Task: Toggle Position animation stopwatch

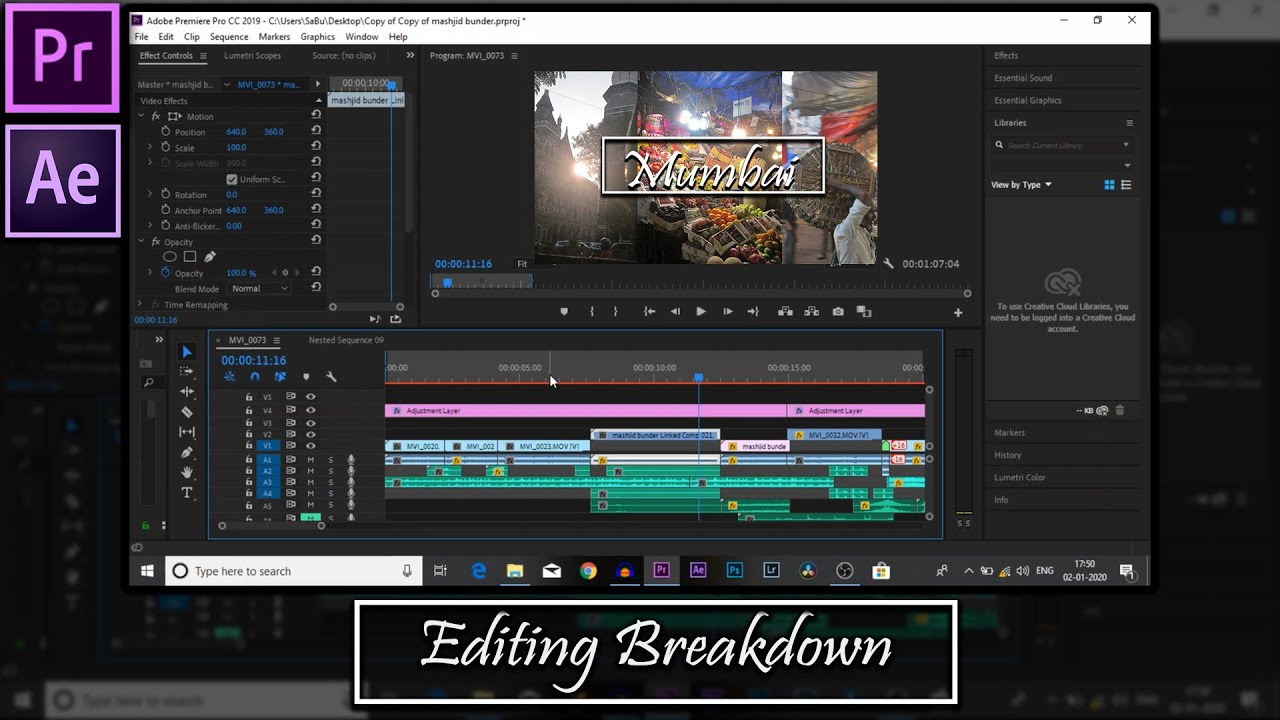Action: 166,131
